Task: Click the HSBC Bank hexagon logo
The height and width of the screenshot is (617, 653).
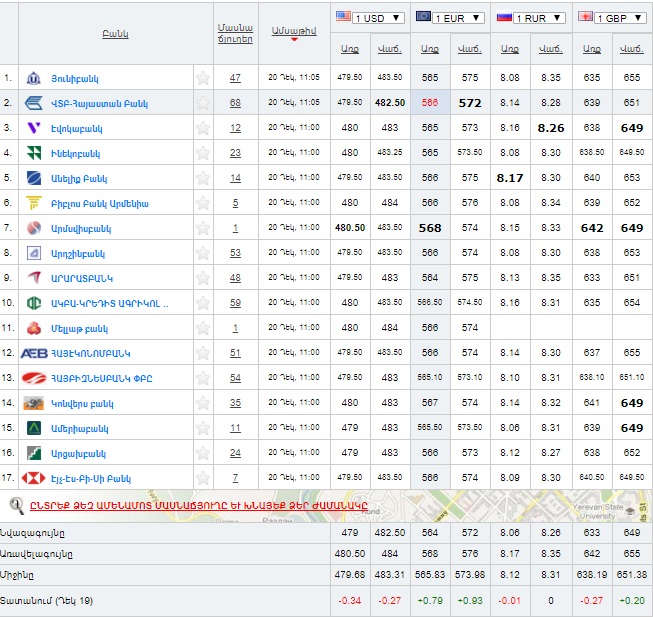Action: click(x=33, y=478)
